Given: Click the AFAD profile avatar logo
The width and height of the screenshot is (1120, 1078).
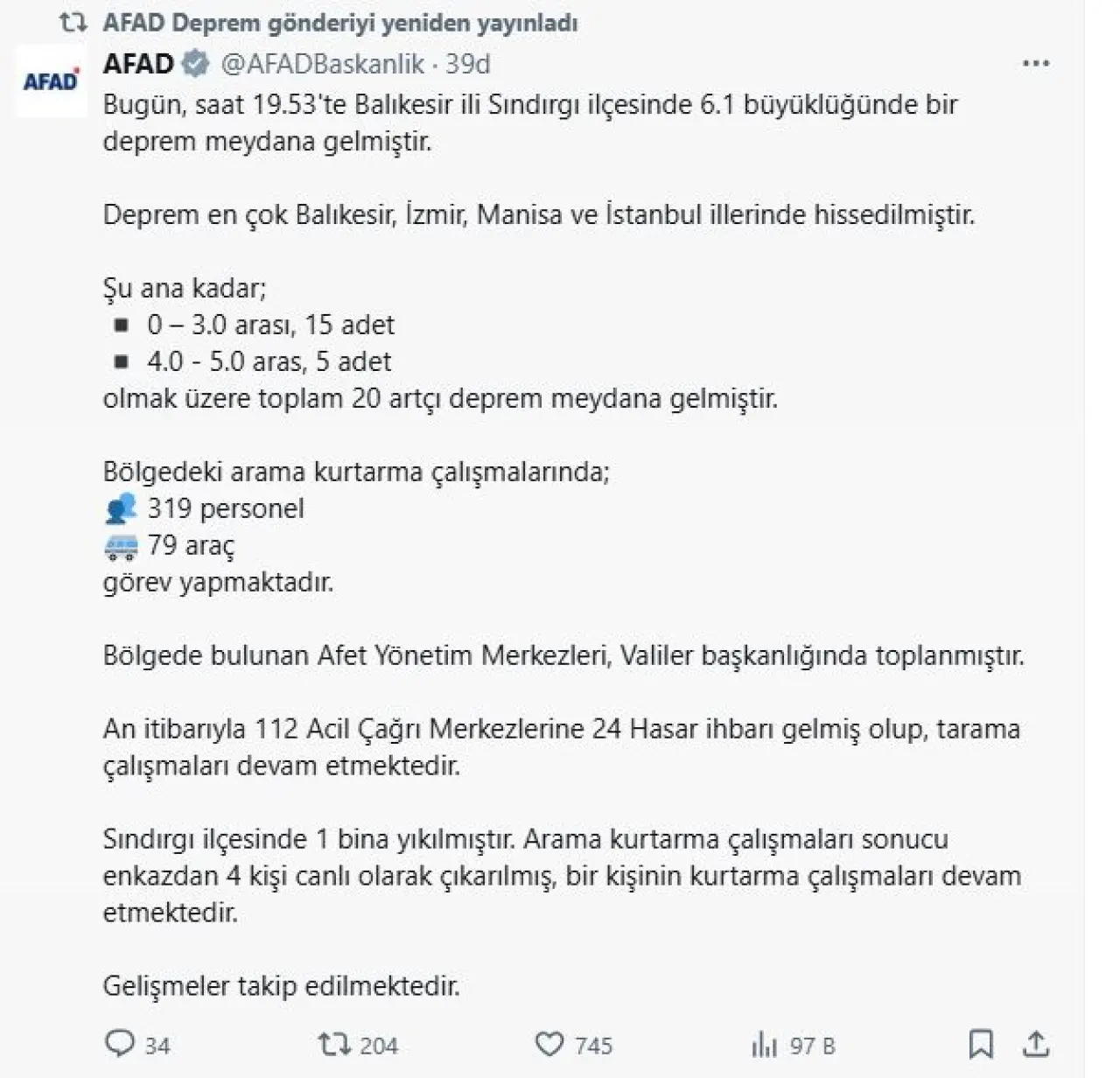Looking at the screenshot, I should tap(51, 81).
